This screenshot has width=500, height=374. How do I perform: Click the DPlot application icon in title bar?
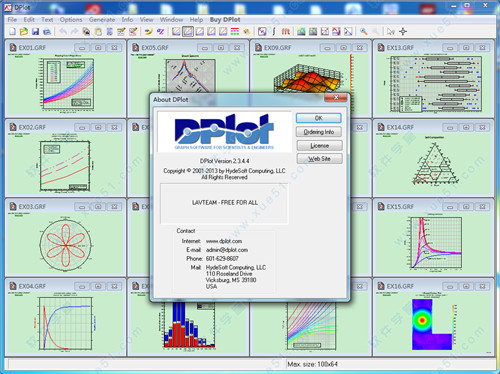coord(8,7)
